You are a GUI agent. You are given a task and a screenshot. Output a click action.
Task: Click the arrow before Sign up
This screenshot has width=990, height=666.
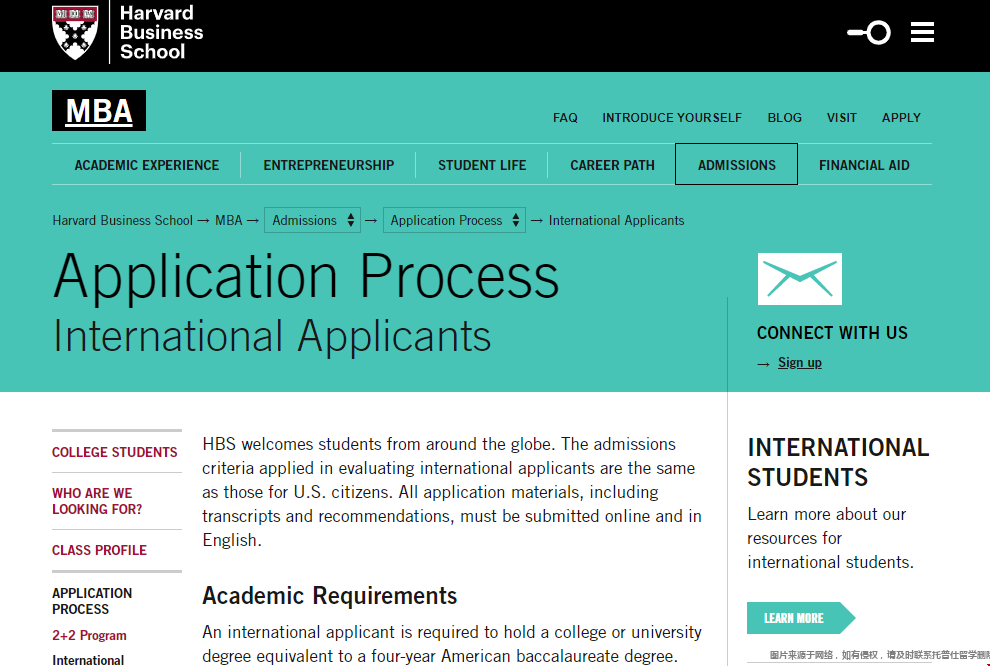(763, 364)
